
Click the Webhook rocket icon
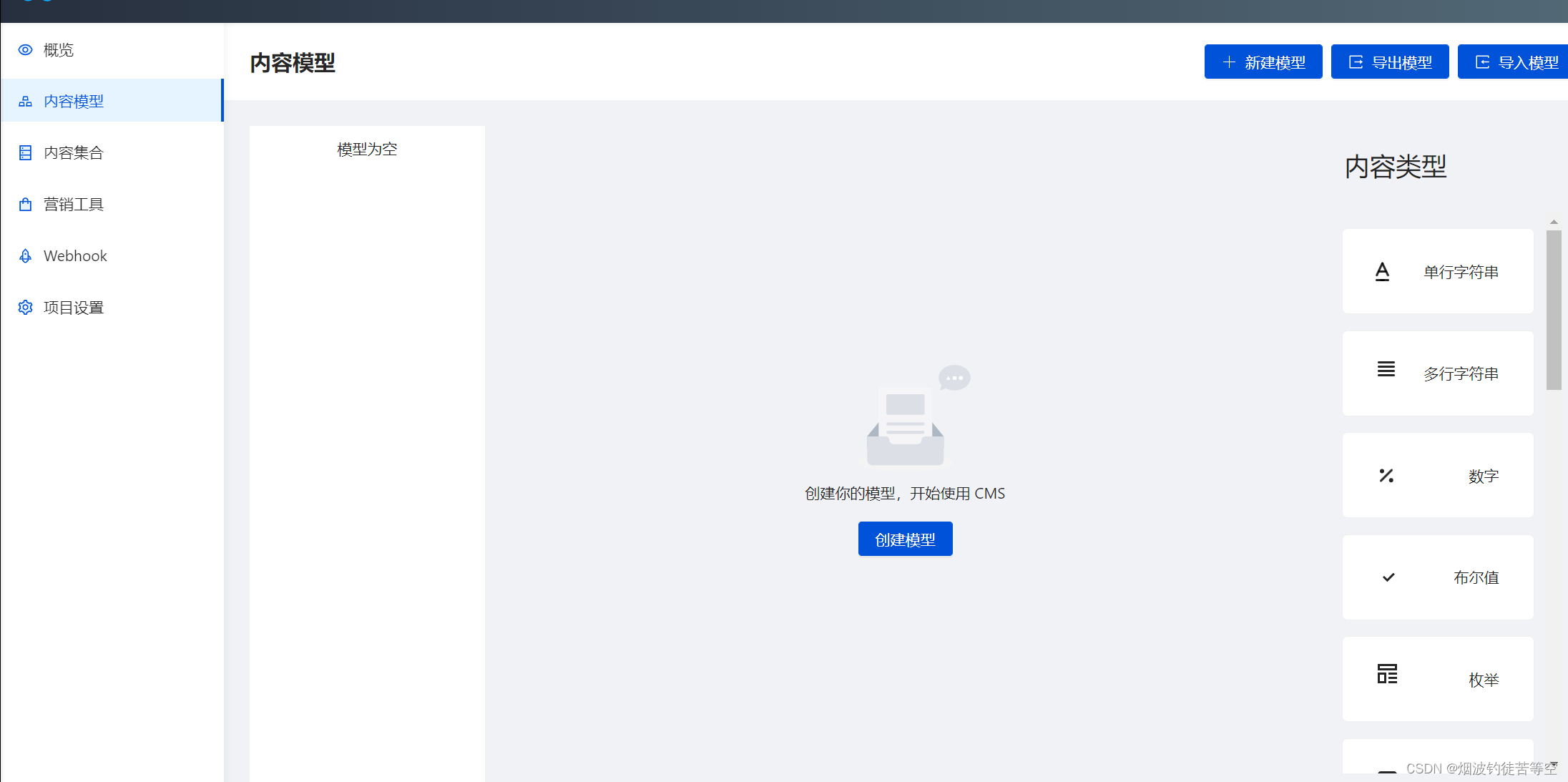26,256
